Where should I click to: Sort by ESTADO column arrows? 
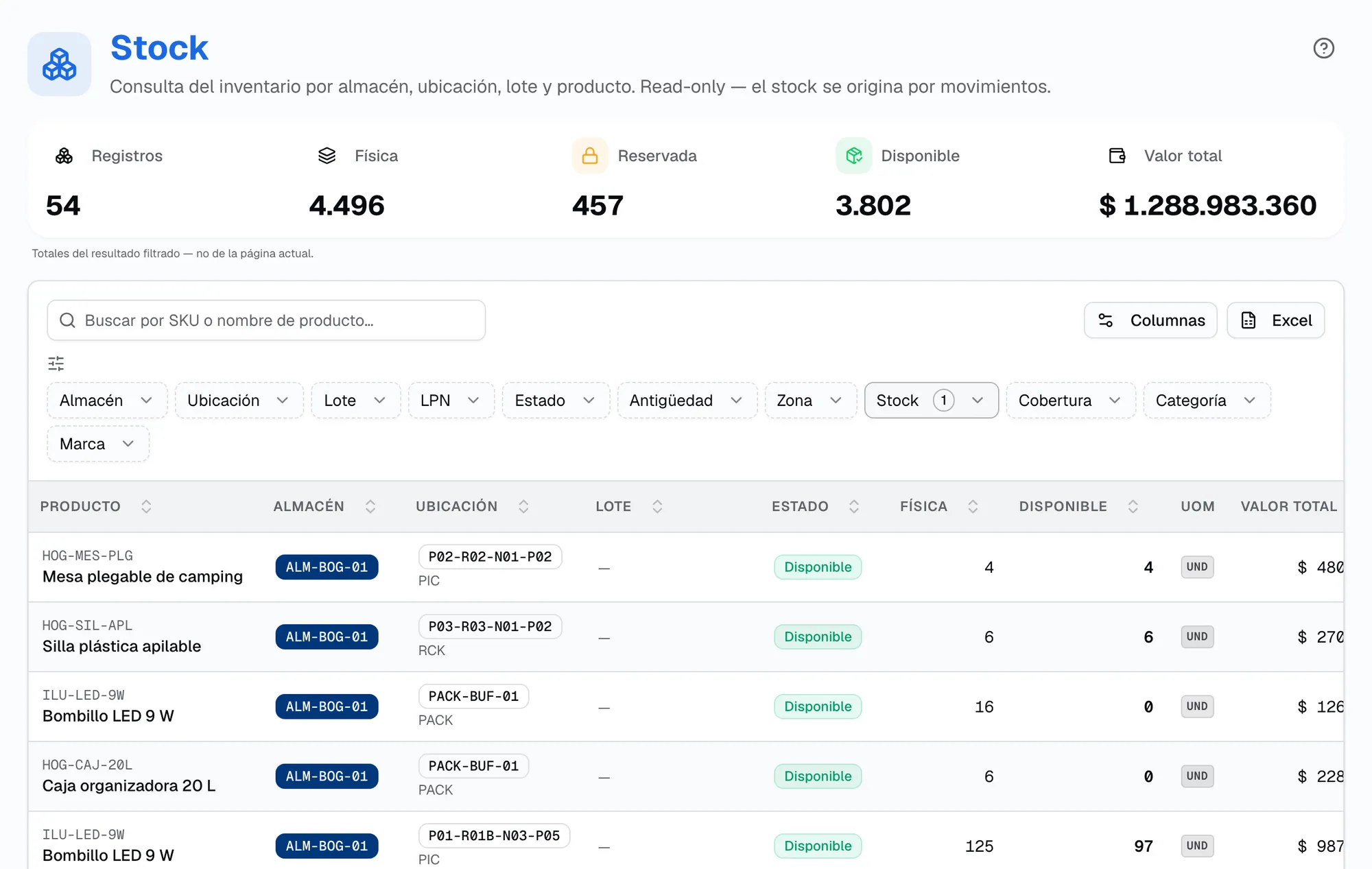tap(854, 506)
